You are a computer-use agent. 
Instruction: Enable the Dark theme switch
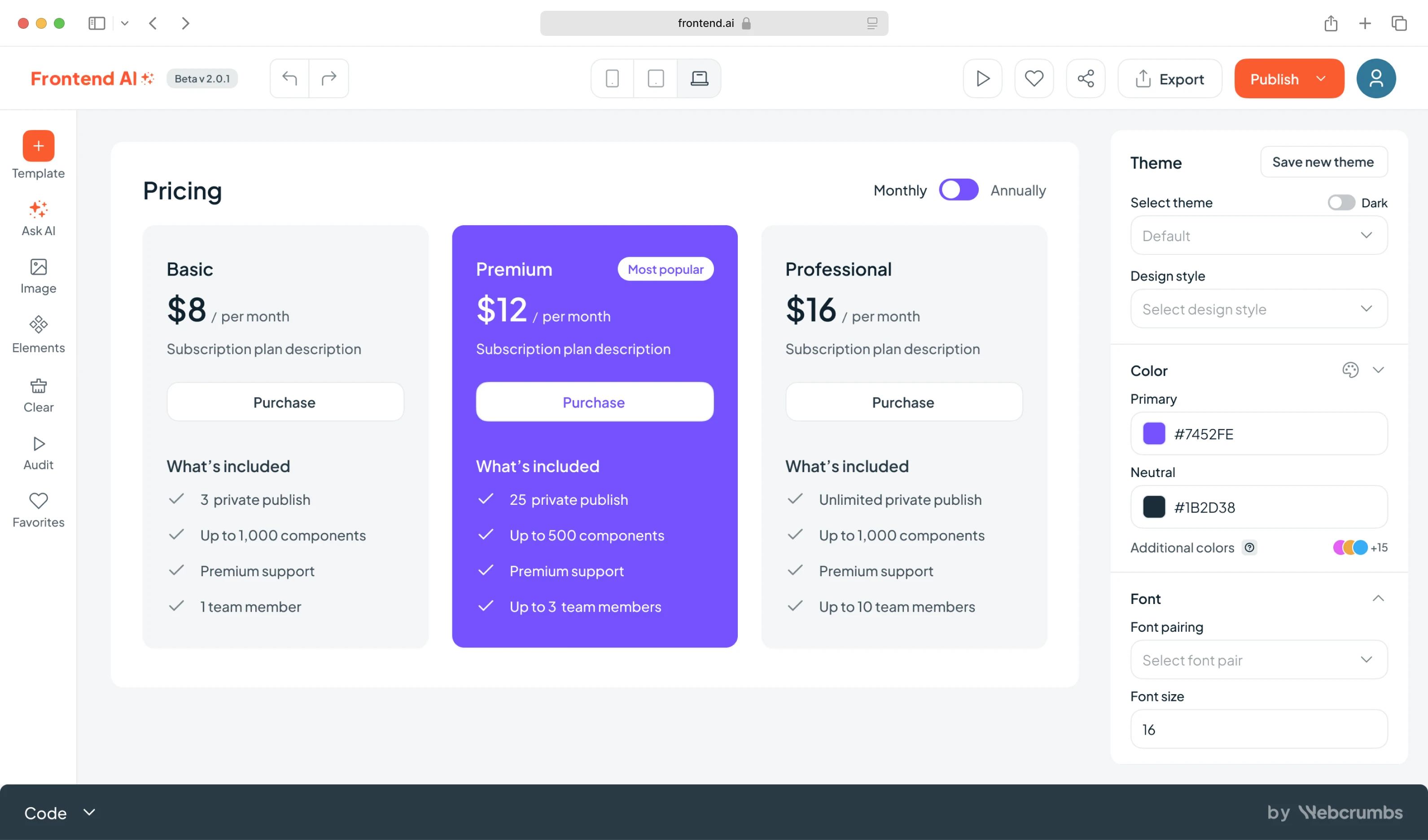1341,202
